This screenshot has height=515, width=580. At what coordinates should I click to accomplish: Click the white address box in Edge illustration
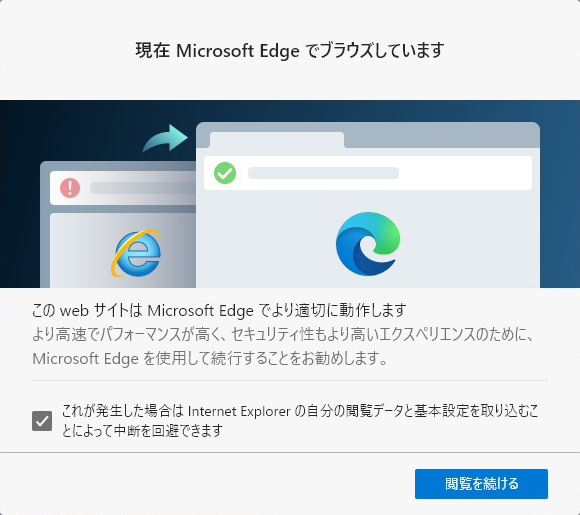368,173
